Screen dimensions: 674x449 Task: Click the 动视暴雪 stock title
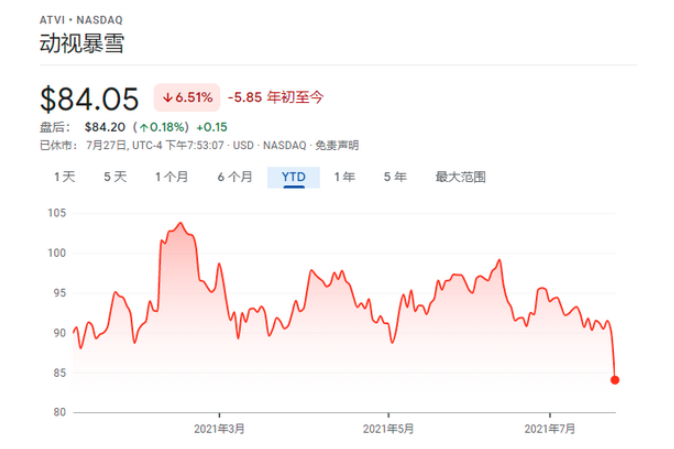pyautogui.click(x=83, y=42)
